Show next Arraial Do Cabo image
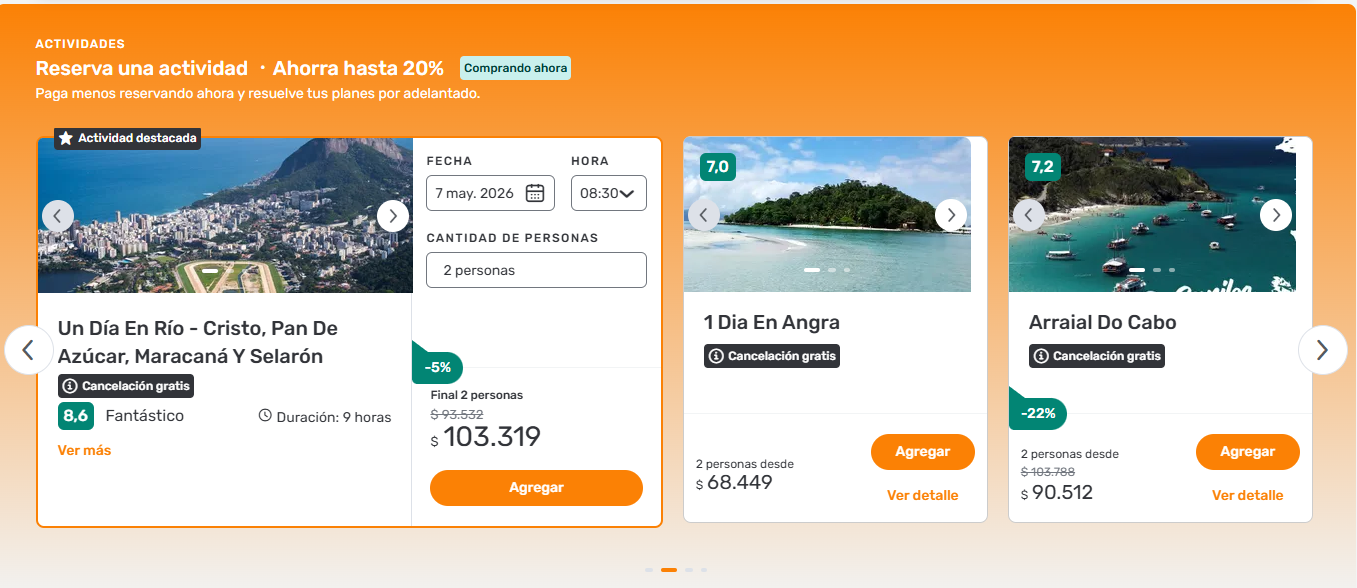1357x588 pixels. click(x=1276, y=214)
